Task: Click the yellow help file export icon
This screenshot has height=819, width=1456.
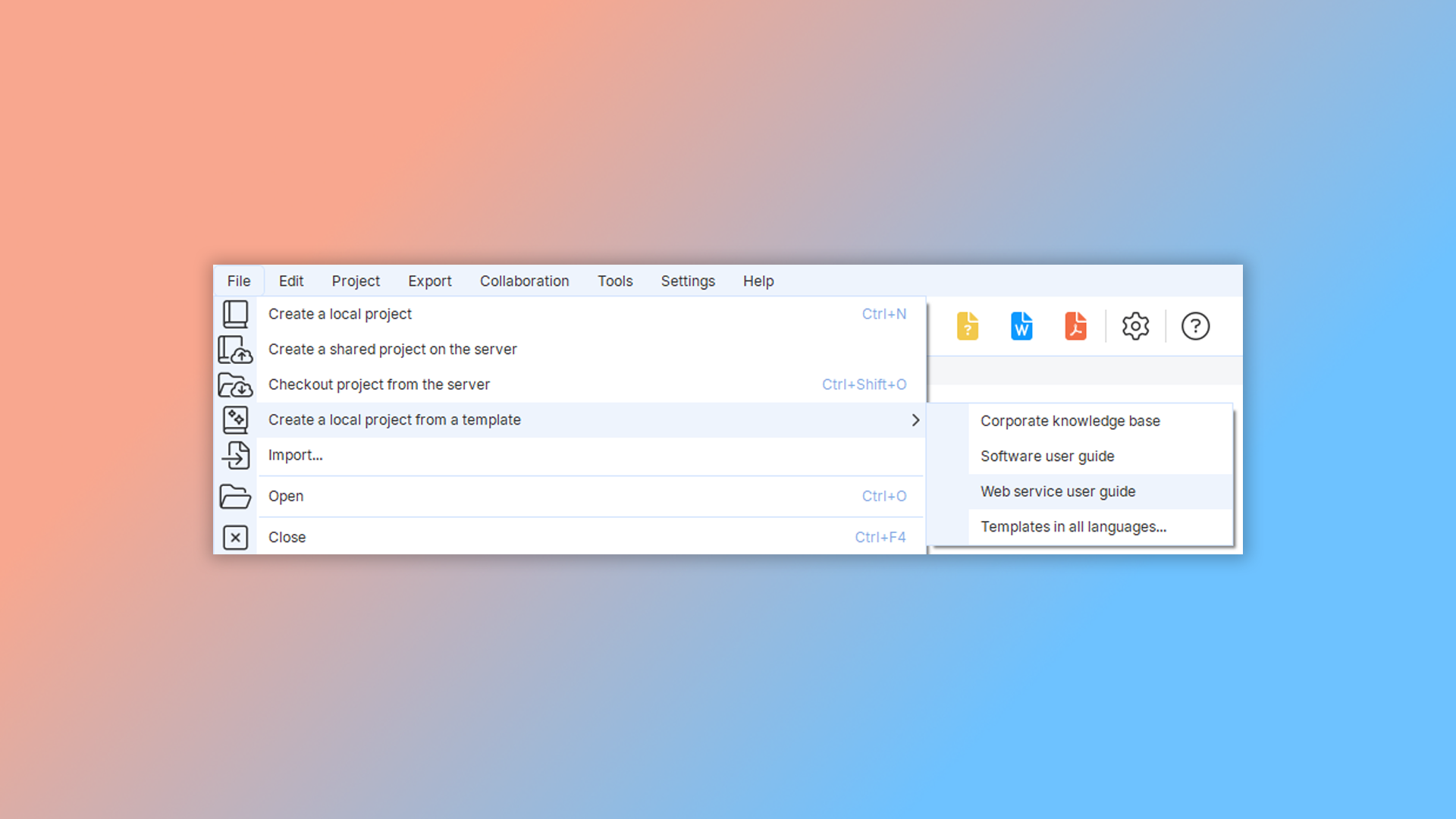Action: click(968, 326)
